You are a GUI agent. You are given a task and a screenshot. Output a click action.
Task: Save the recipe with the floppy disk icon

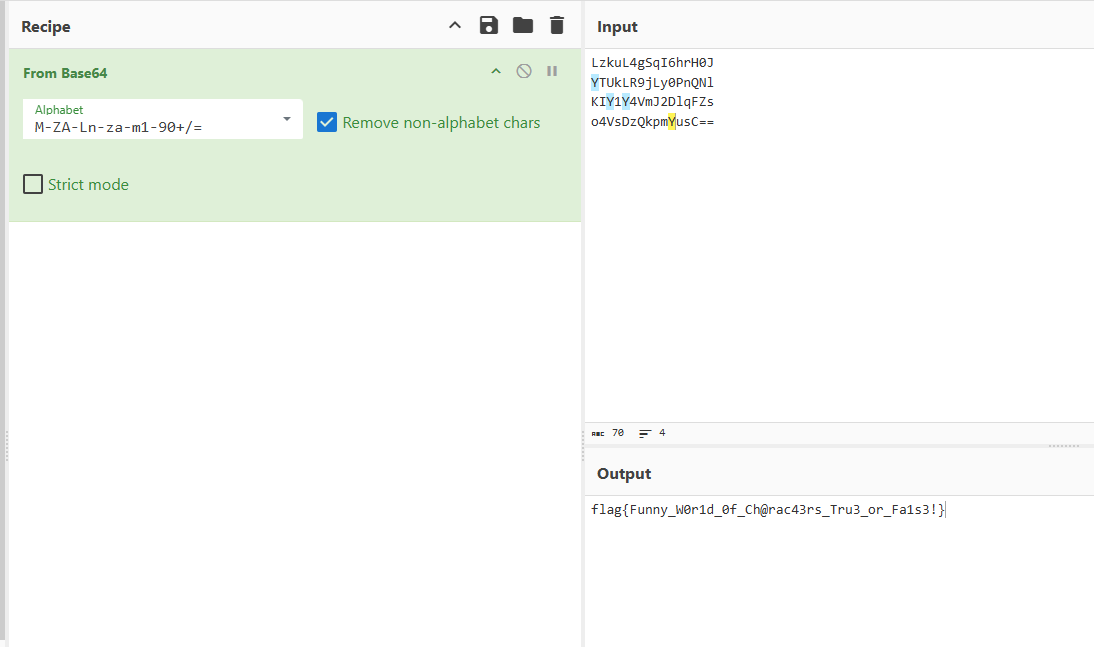point(488,26)
